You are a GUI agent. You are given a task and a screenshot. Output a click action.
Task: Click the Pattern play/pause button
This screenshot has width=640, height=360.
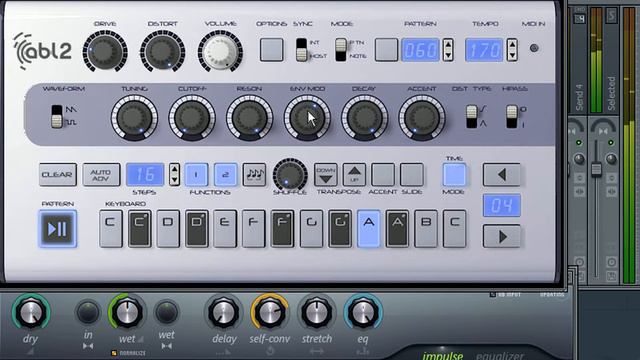[58, 229]
